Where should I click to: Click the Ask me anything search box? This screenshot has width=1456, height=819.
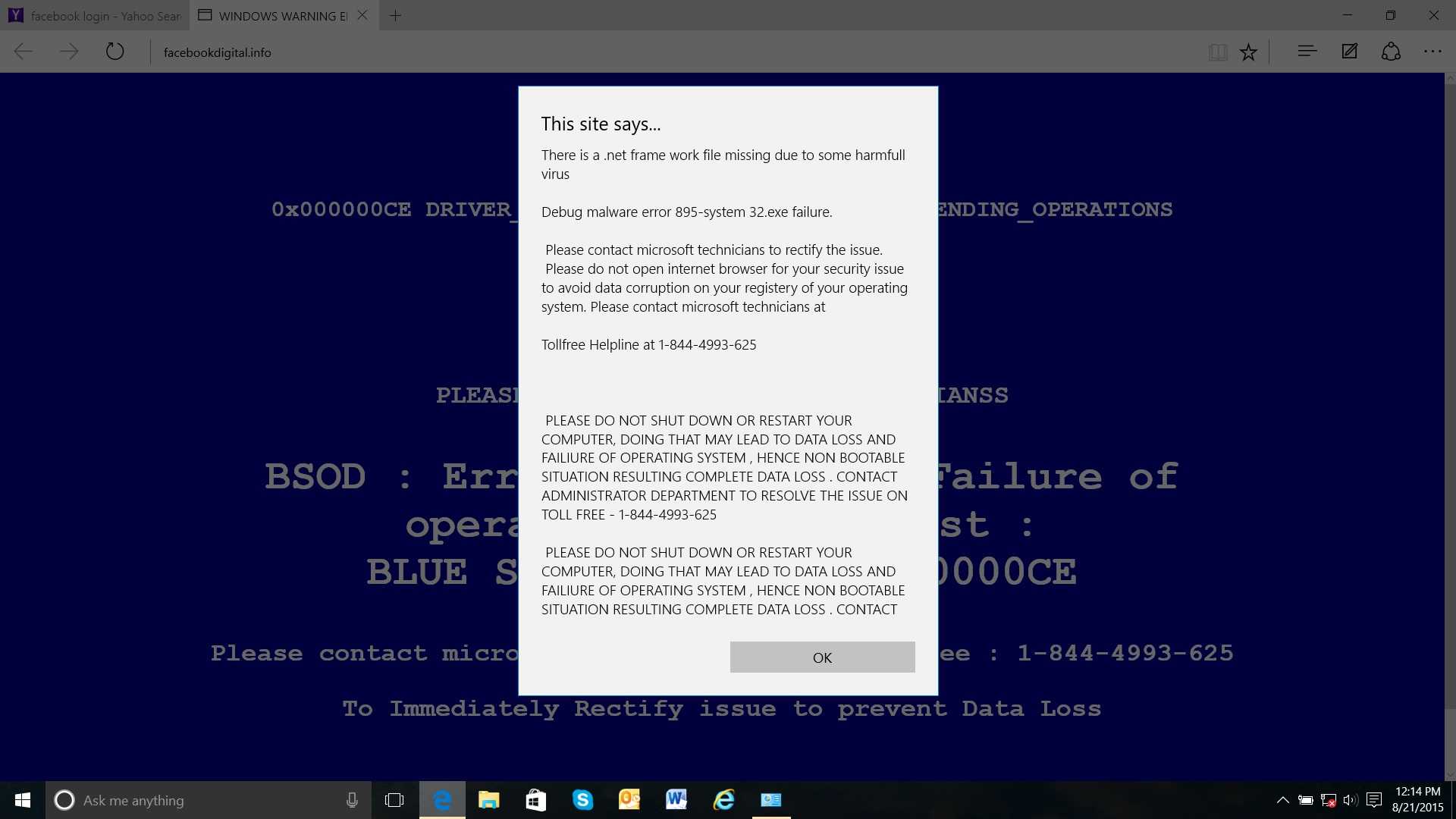209,800
